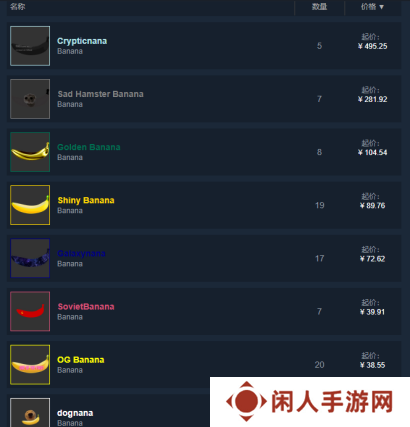
Task: Sort by the quantity column header
Action: (x=319, y=7)
